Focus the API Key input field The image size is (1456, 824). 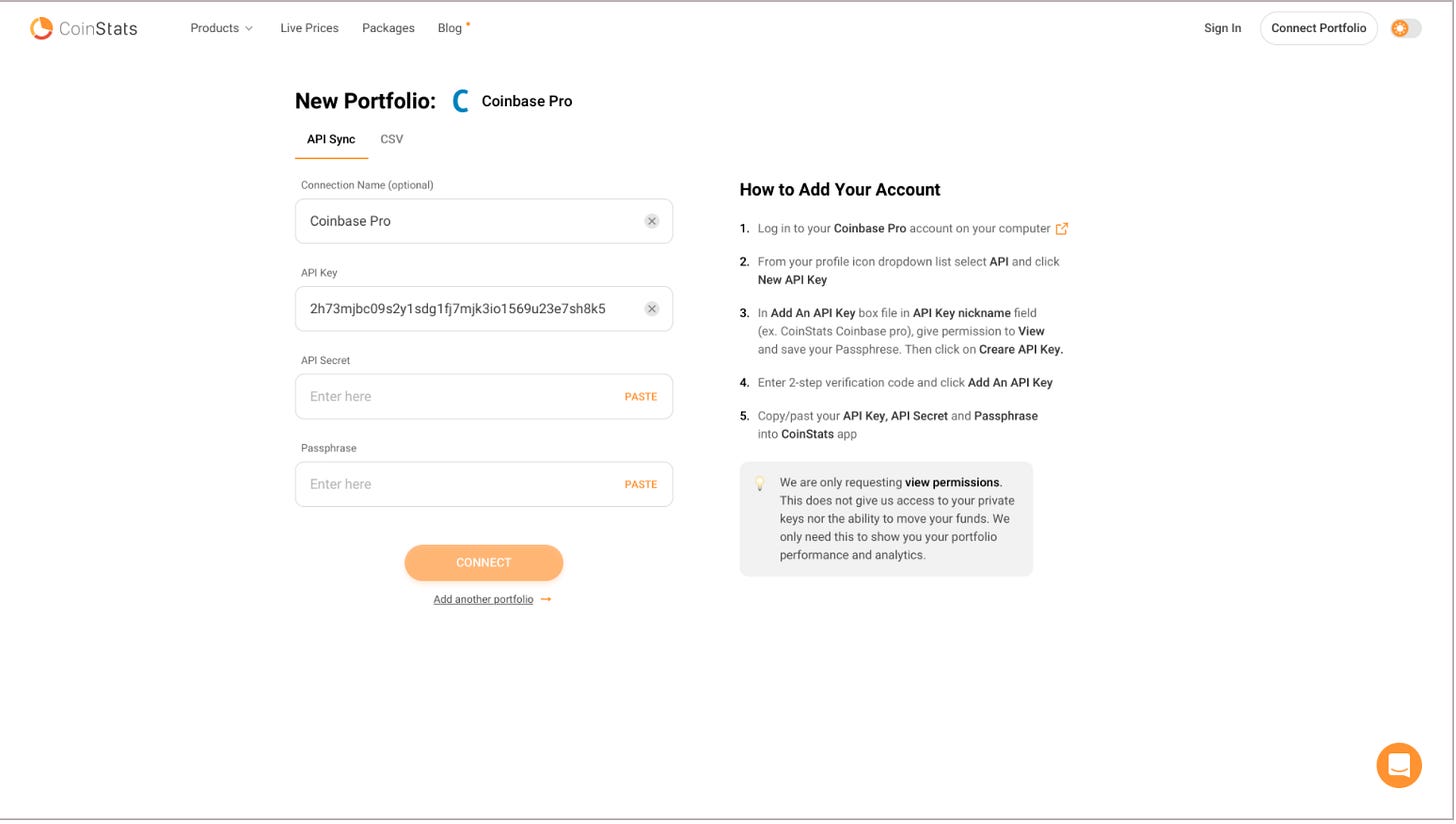483,309
